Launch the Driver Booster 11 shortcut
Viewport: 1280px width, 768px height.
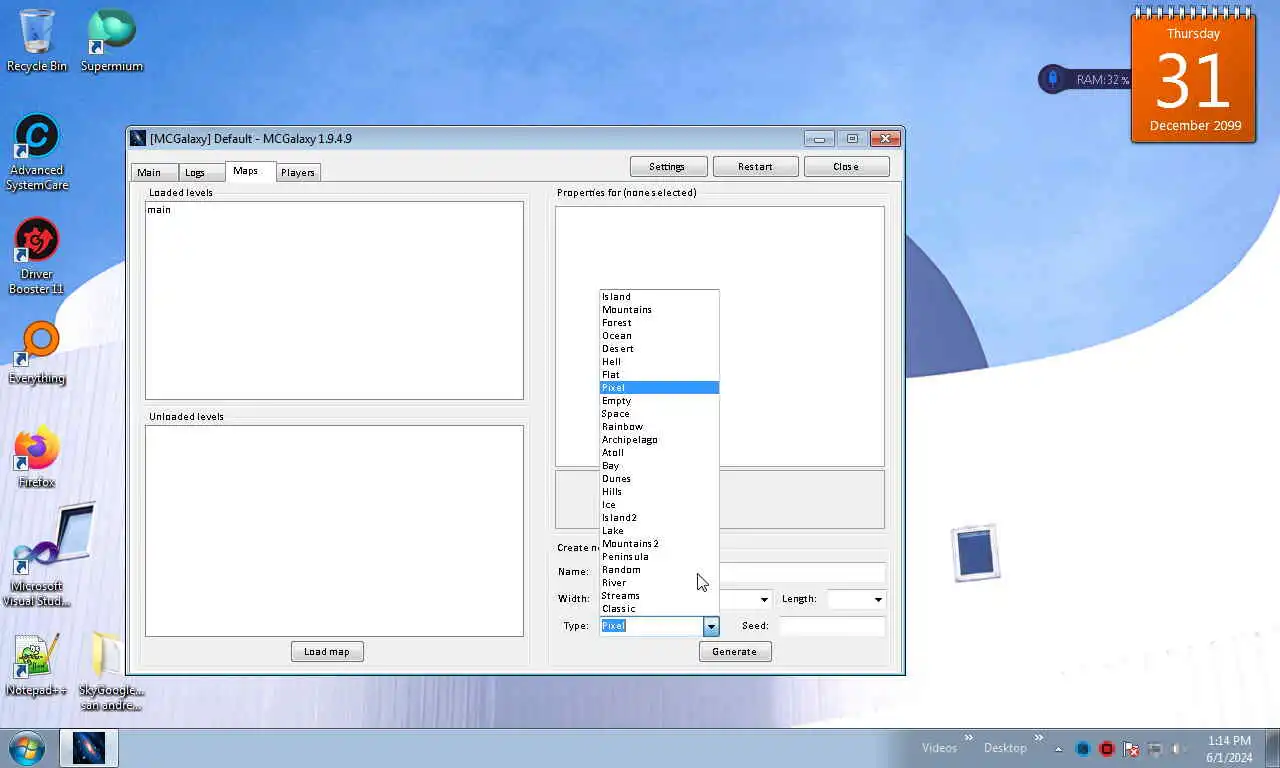pos(37,256)
